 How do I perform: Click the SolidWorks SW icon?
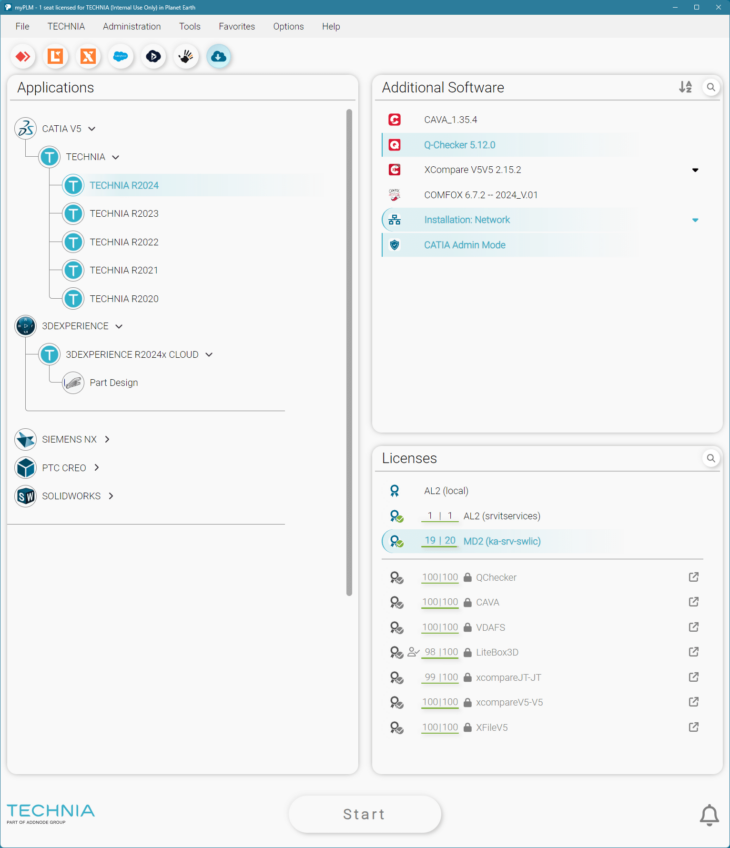[x=25, y=496]
